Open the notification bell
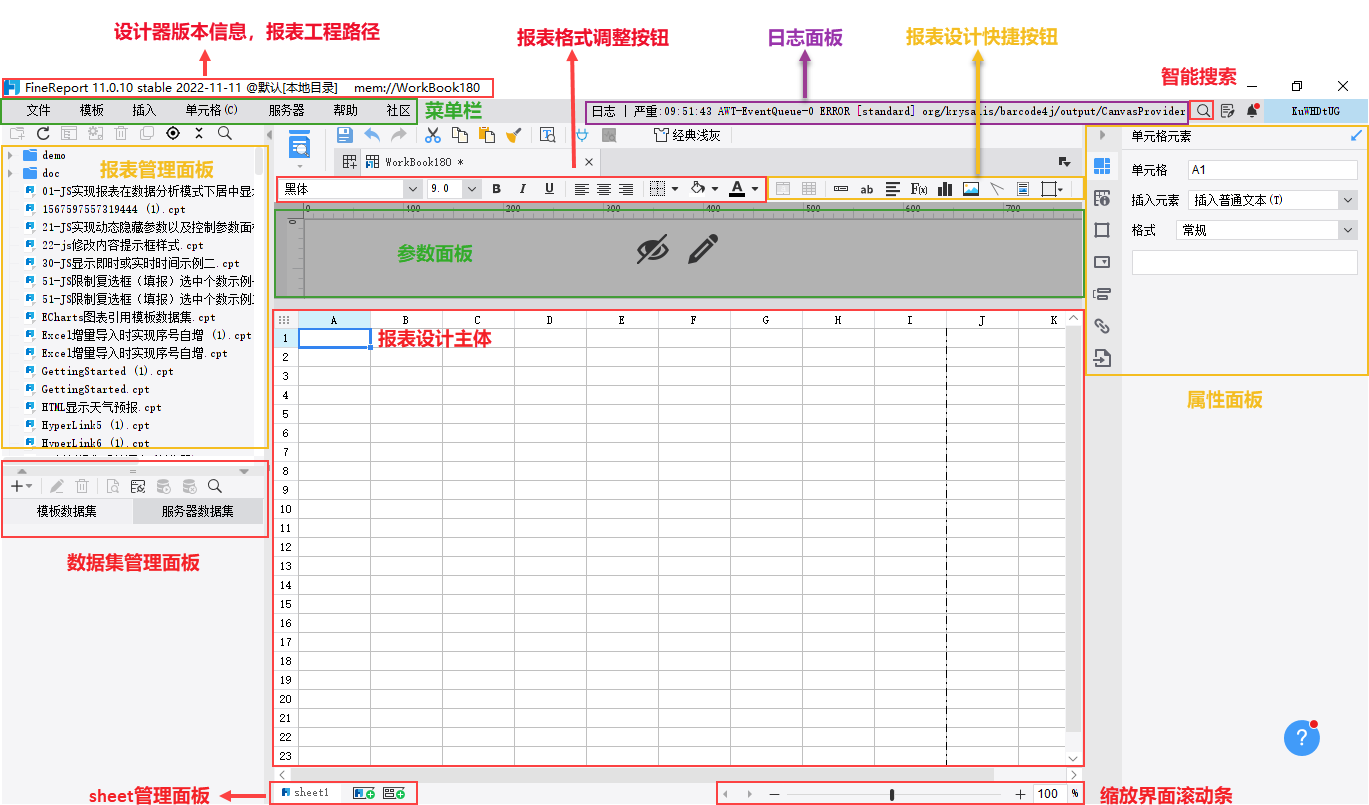The image size is (1369, 805). click(1252, 111)
